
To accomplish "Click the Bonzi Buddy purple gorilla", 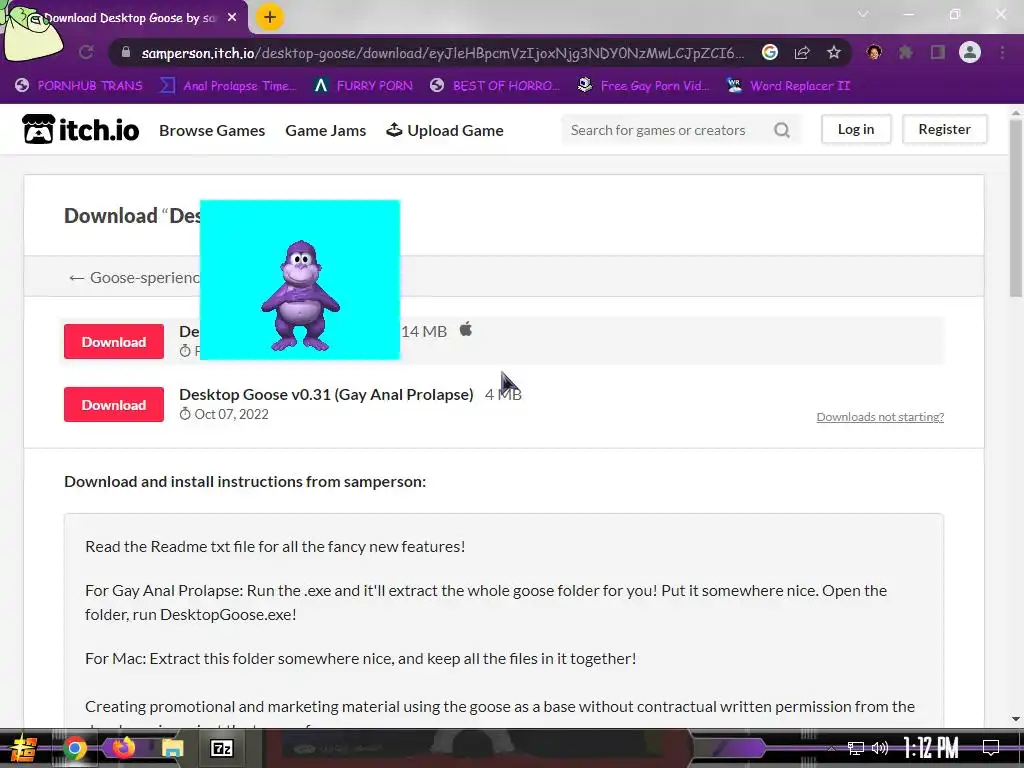I will click(300, 295).
